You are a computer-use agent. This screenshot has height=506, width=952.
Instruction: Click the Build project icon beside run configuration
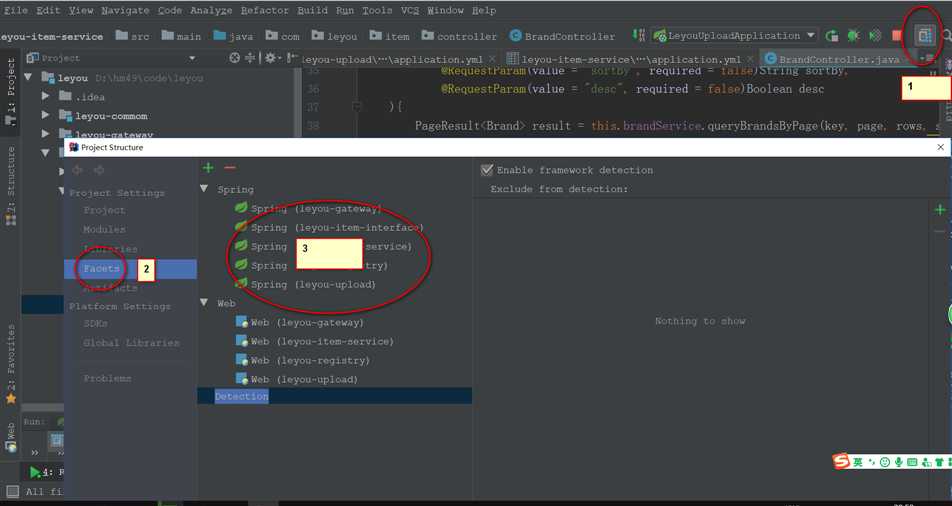pyautogui.click(x=638, y=35)
